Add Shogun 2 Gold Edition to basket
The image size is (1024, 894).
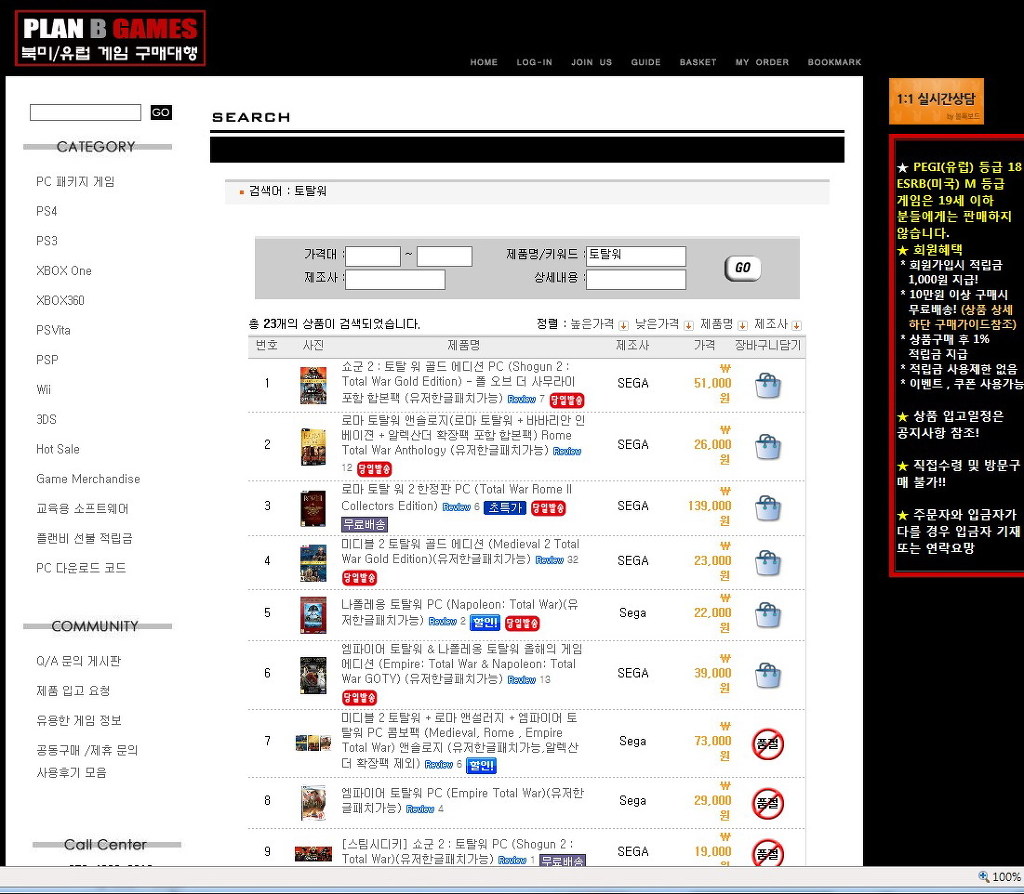[767, 385]
